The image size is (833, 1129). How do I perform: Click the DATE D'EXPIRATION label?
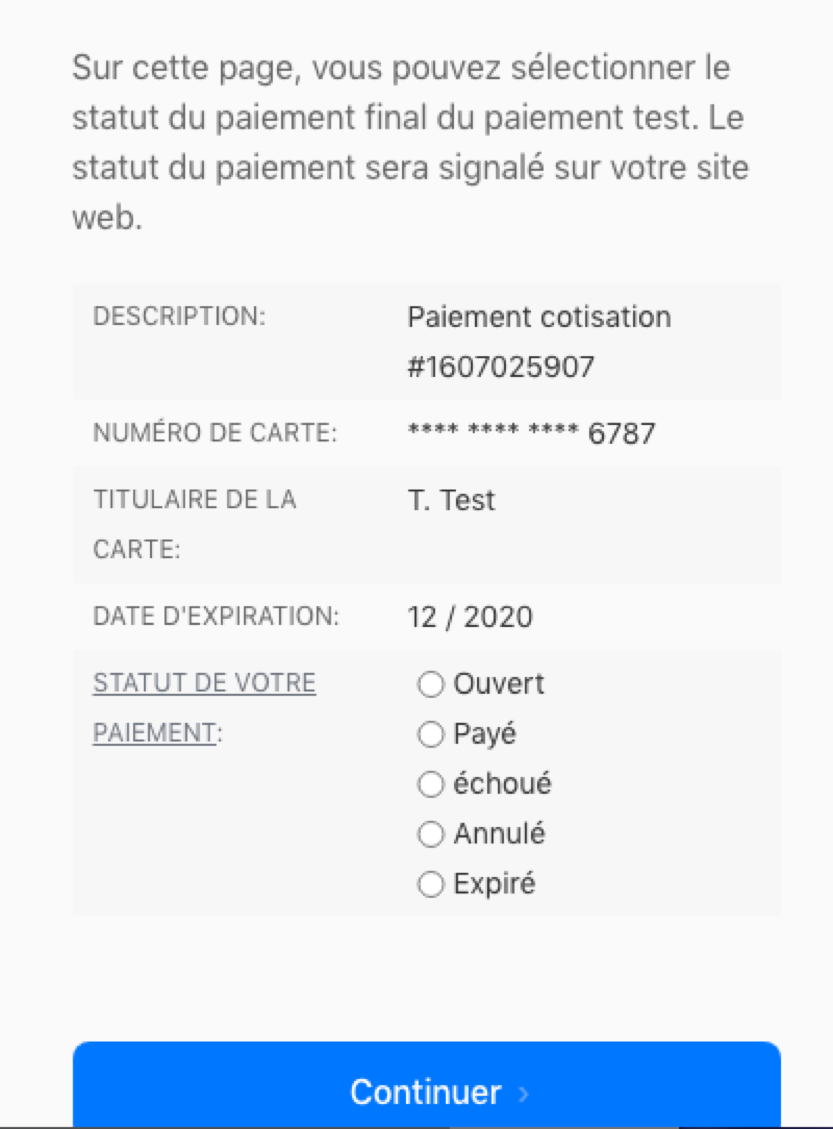[216, 617]
